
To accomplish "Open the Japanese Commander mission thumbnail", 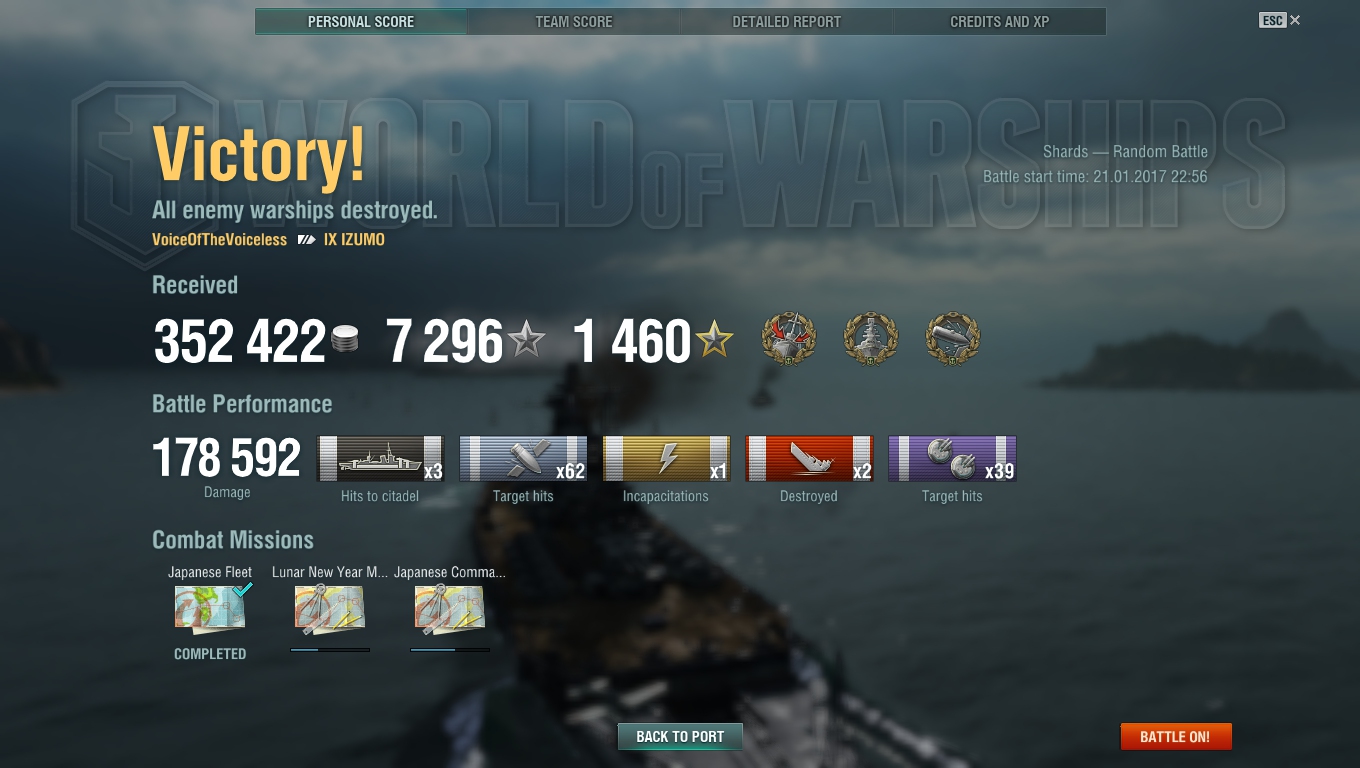I will [450, 610].
